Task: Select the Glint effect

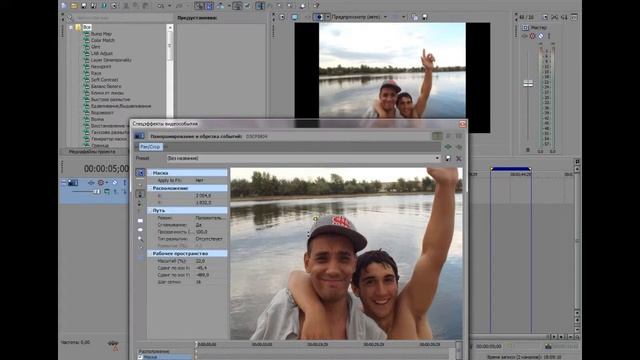Action: [x=96, y=47]
